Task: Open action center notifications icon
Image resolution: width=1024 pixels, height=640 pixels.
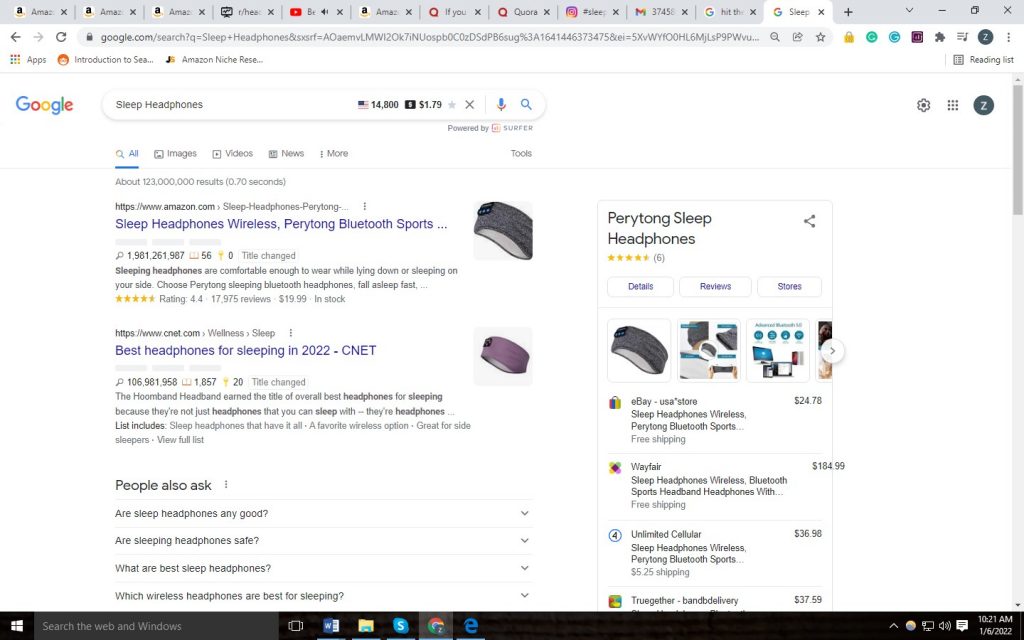Action: click(x=962, y=626)
